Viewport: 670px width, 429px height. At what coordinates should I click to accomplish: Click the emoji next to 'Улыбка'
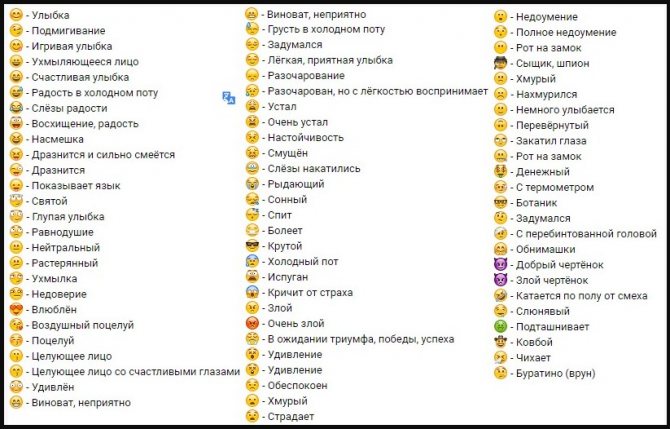[x=16, y=15]
